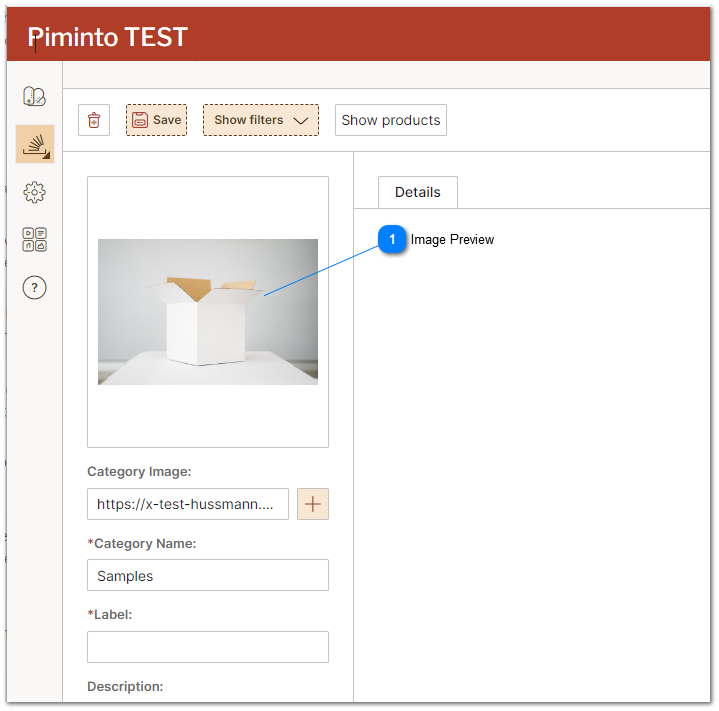Click the plus button to add image
The height and width of the screenshot is (711, 719).
pyautogui.click(x=313, y=504)
